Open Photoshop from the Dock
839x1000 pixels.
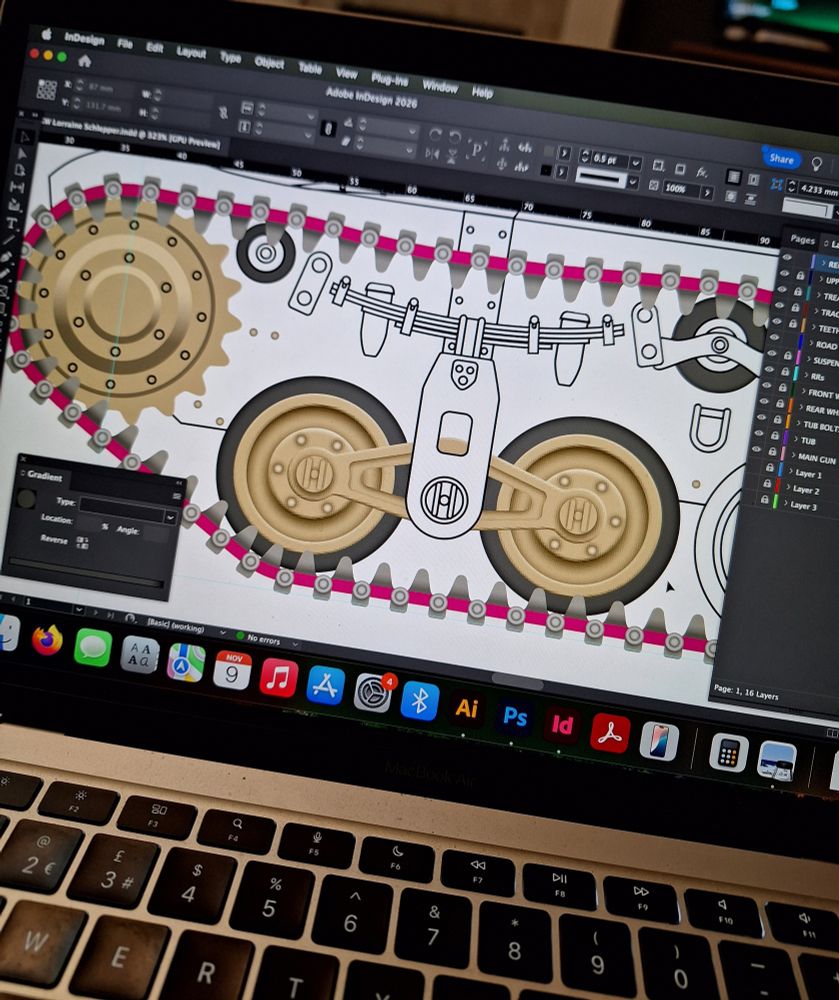514,717
